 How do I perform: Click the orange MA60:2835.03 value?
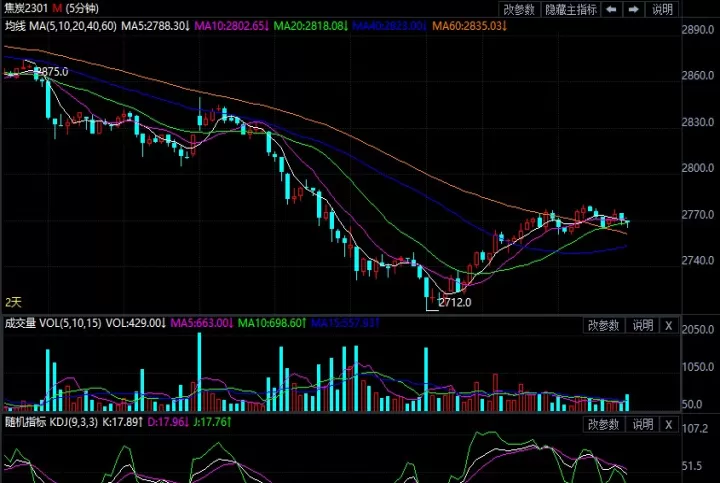(469, 26)
